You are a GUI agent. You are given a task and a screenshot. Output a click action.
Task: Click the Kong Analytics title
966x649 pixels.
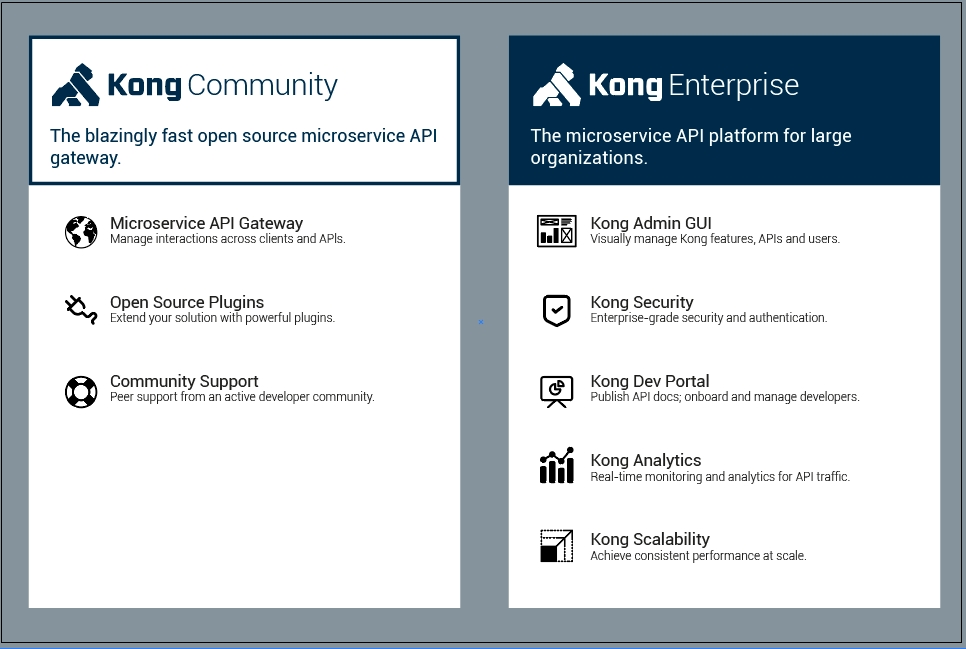pyautogui.click(x=646, y=460)
